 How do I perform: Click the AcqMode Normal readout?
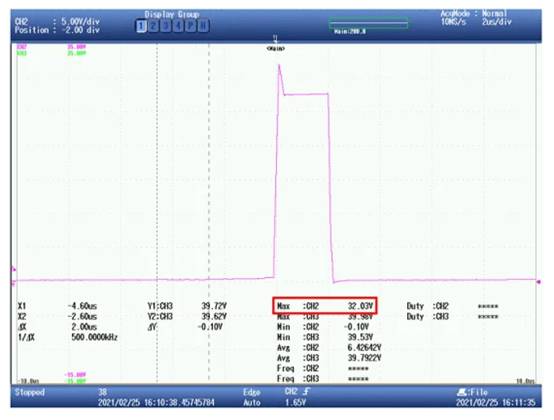click(474, 14)
